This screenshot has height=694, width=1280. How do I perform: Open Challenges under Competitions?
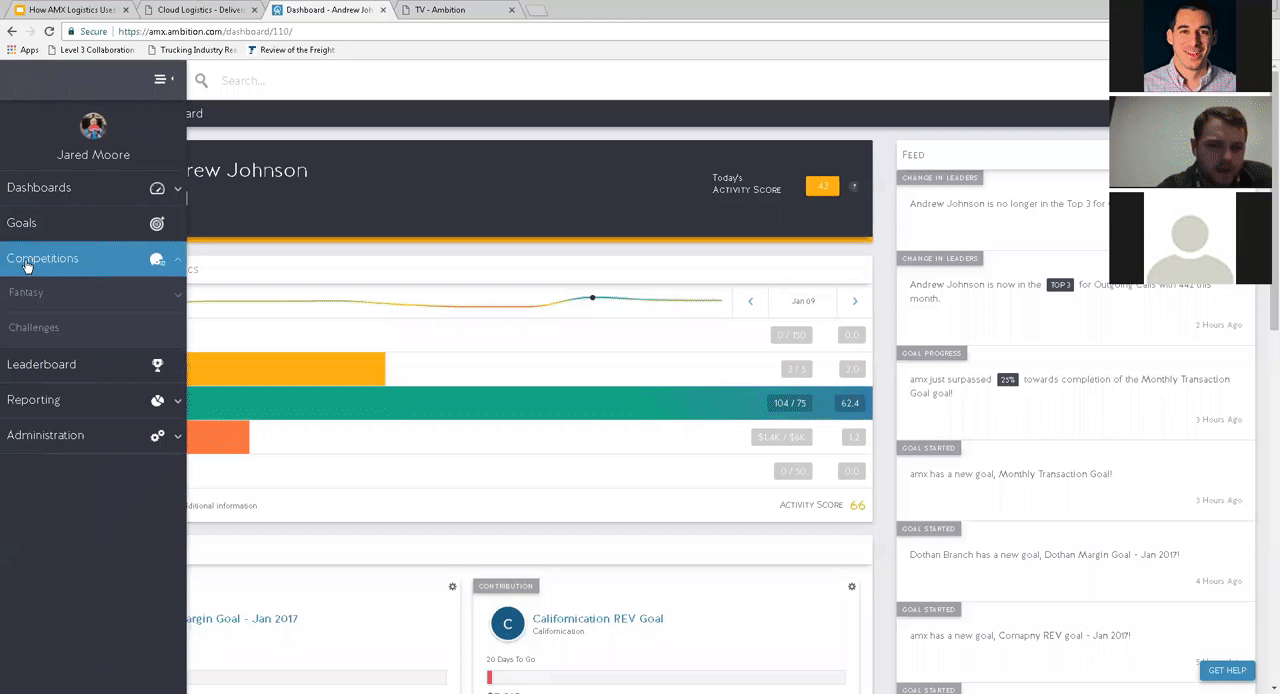coord(34,328)
